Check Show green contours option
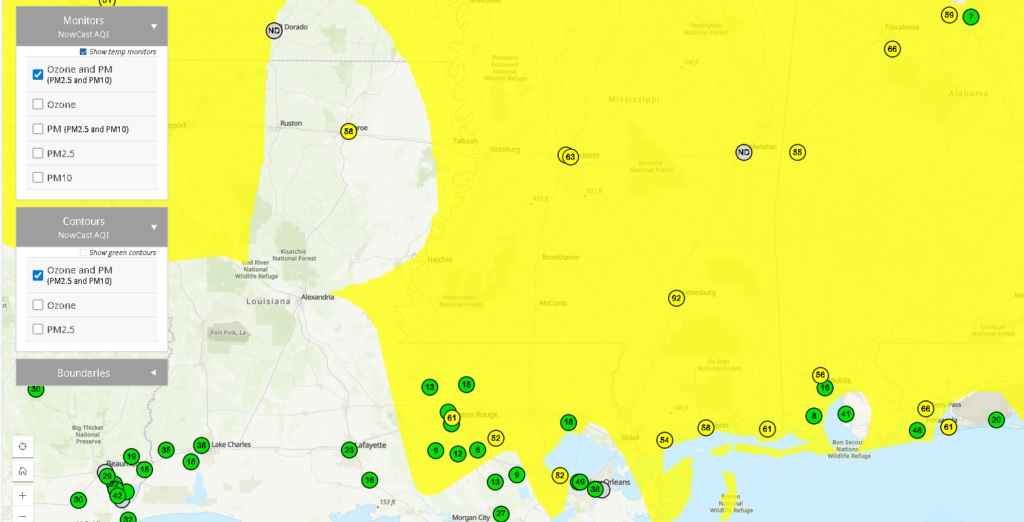 coord(83,253)
